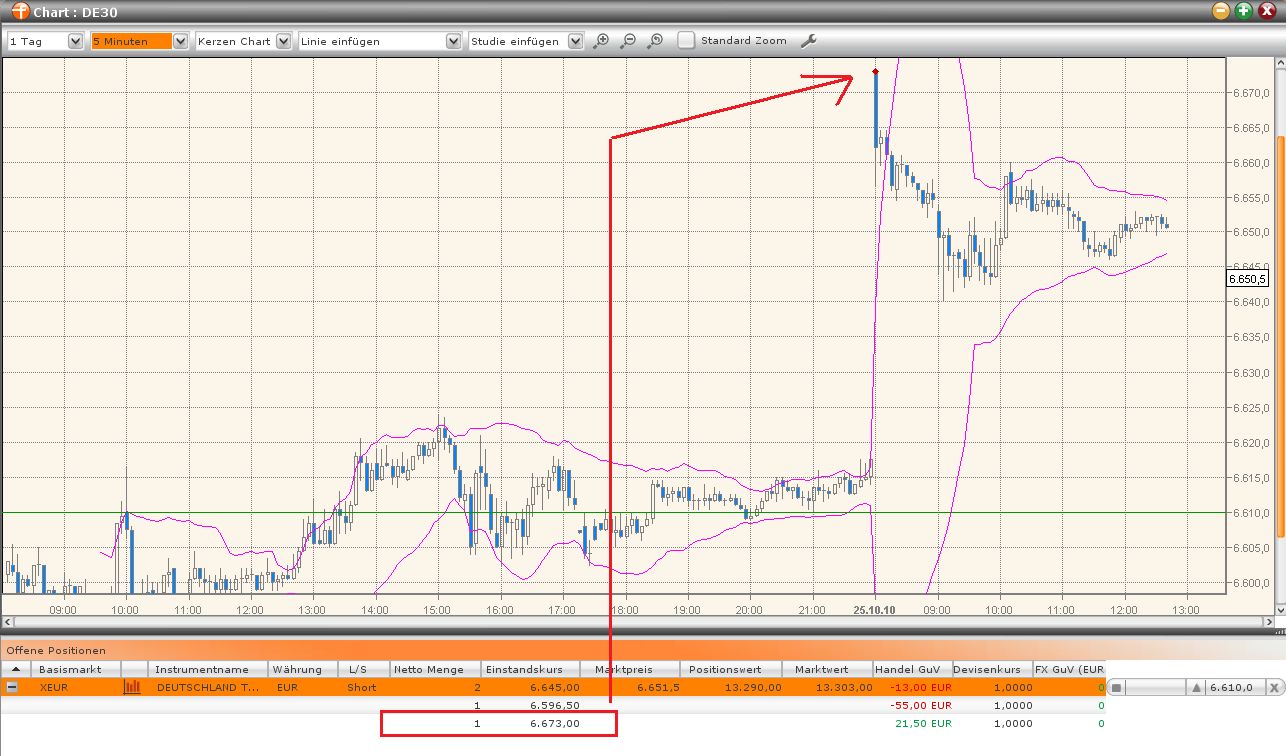The image size is (1286, 756).
Task: Click the 6.610,0 price level field
Action: [1233, 688]
